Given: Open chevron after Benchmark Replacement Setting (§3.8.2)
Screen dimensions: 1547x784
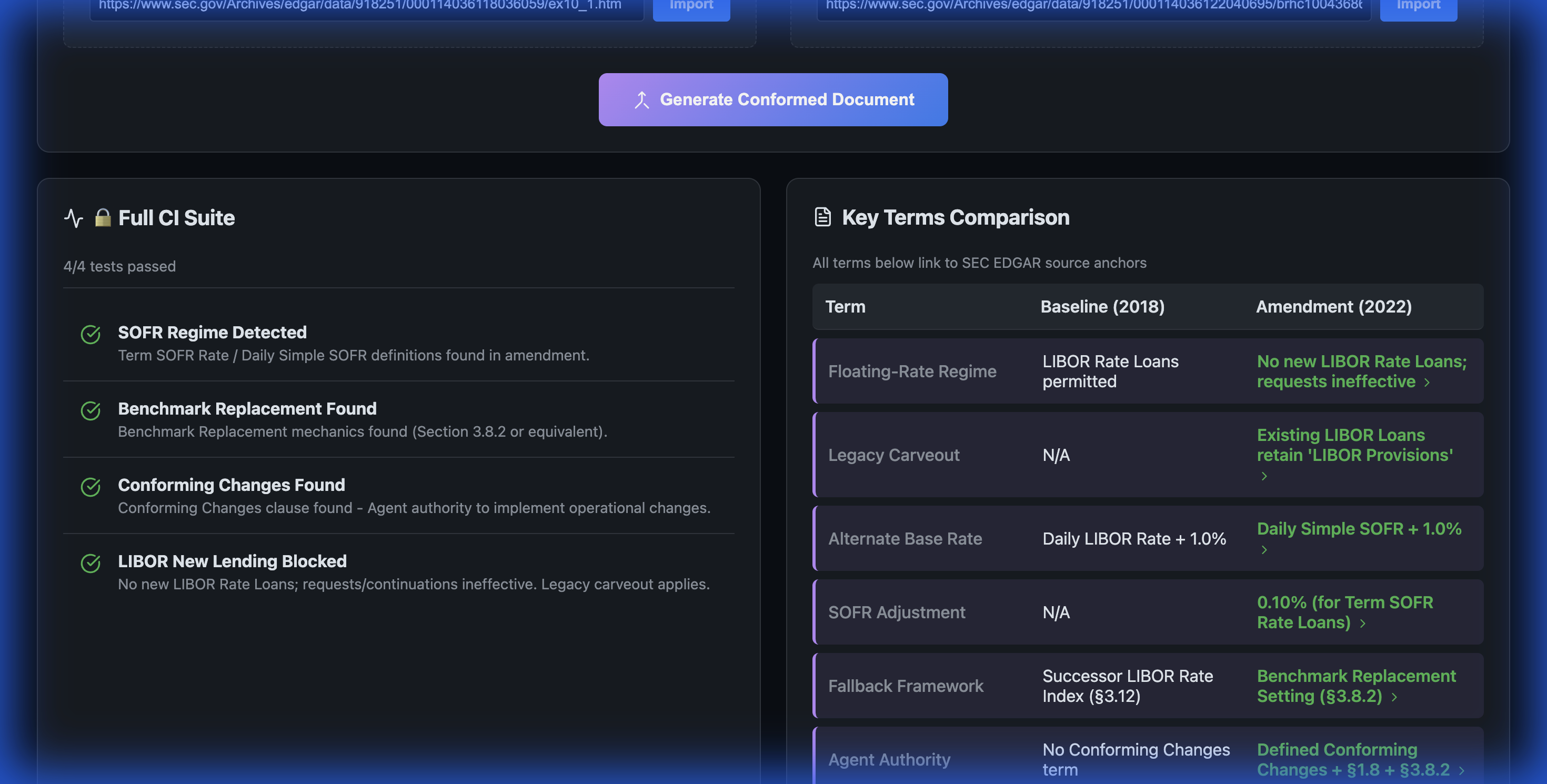Looking at the screenshot, I should [x=1394, y=697].
